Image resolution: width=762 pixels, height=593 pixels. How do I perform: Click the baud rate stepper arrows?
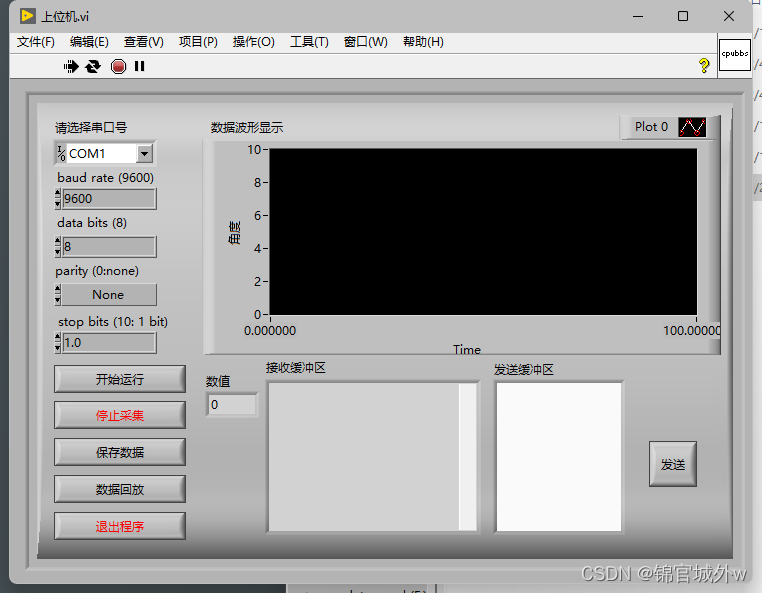(58, 199)
